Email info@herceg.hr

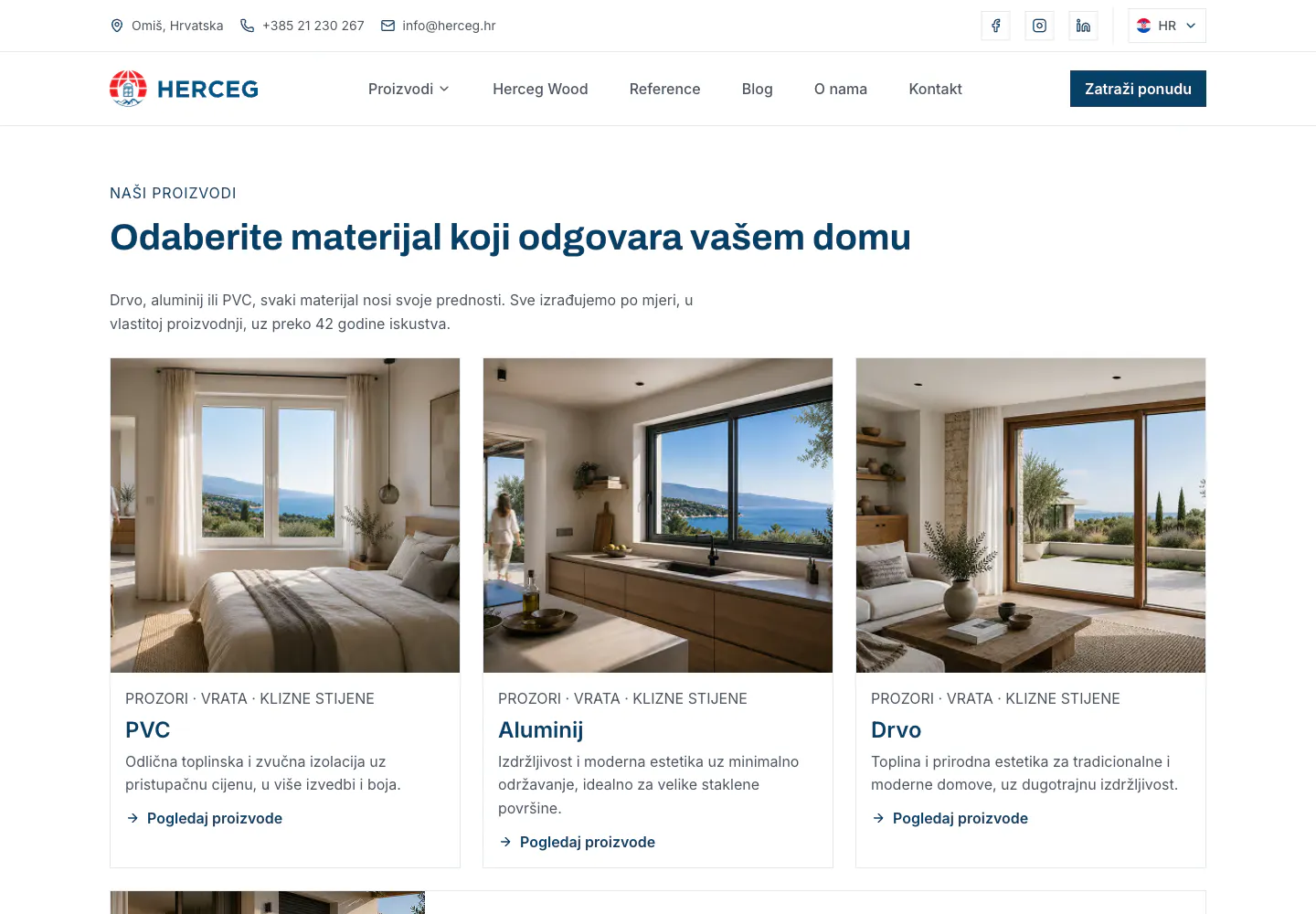(x=449, y=26)
